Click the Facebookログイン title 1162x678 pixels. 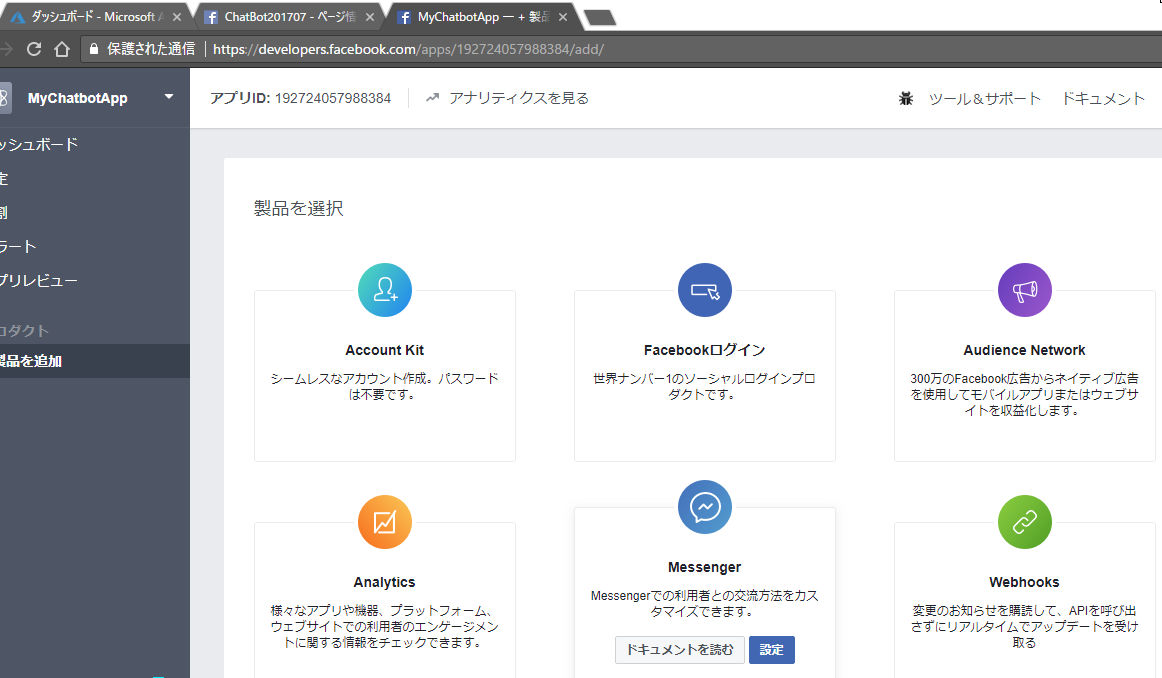coord(705,350)
